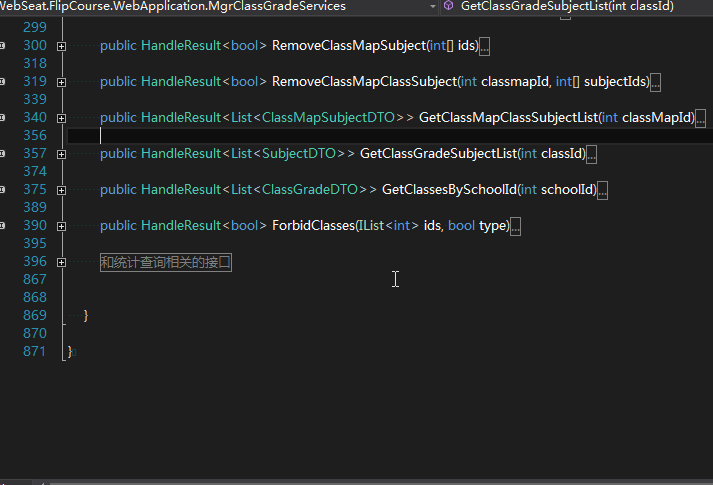This screenshot has height=485, width=713.
Task: Click line number 871
Action: [35, 351]
